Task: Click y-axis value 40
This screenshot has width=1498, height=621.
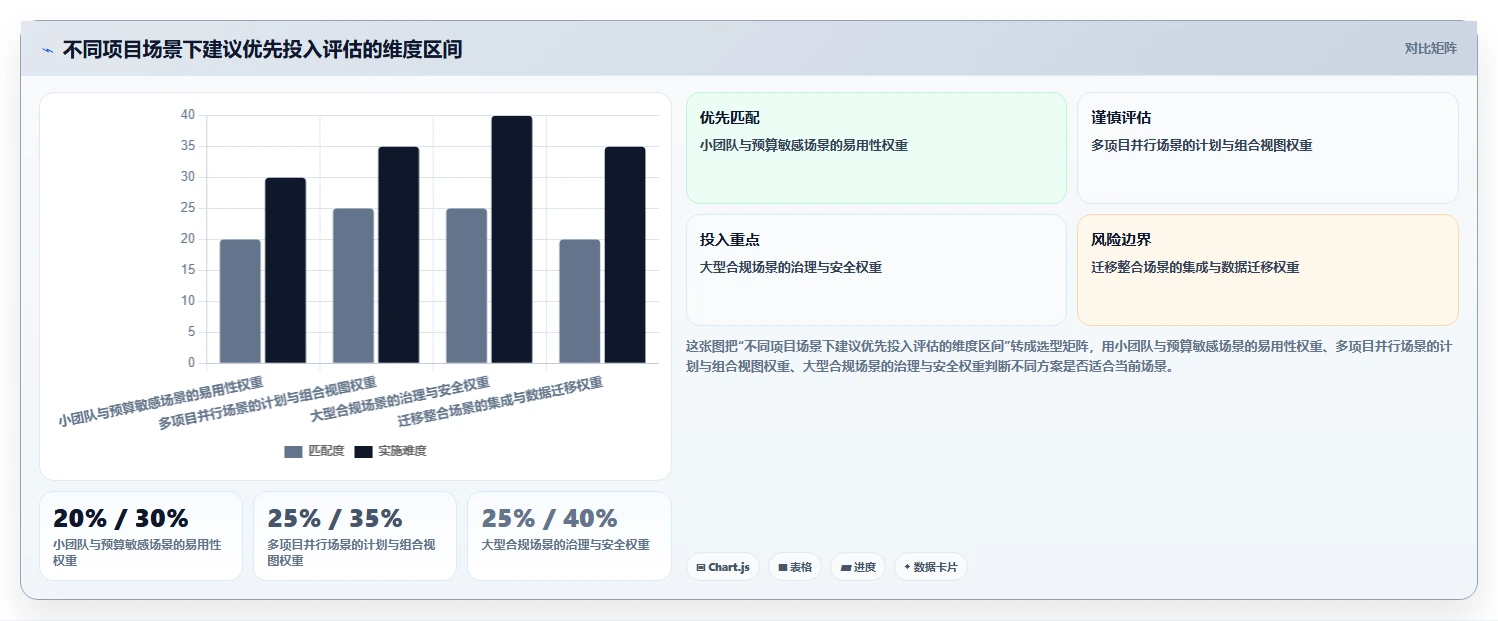Action: pyautogui.click(x=188, y=115)
